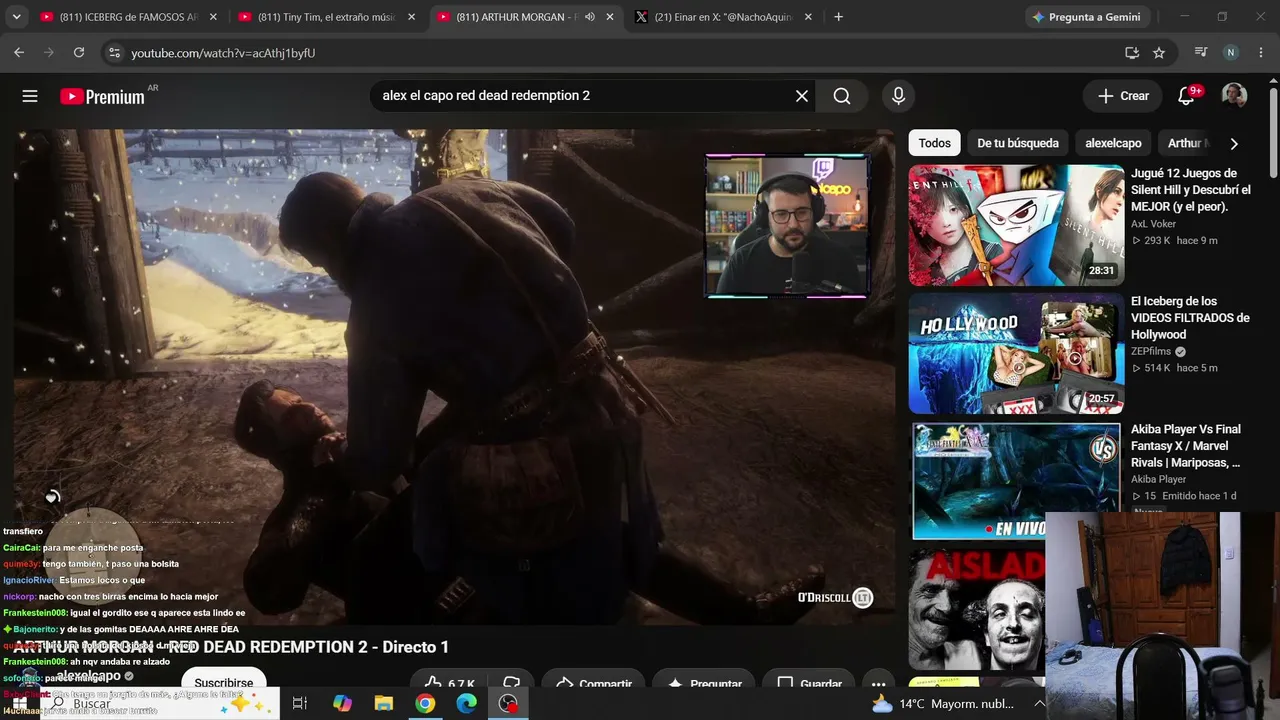Select the De tu búsqueda chip
The width and height of the screenshot is (1280, 720).
pyautogui.click(x=1018, y=143)
